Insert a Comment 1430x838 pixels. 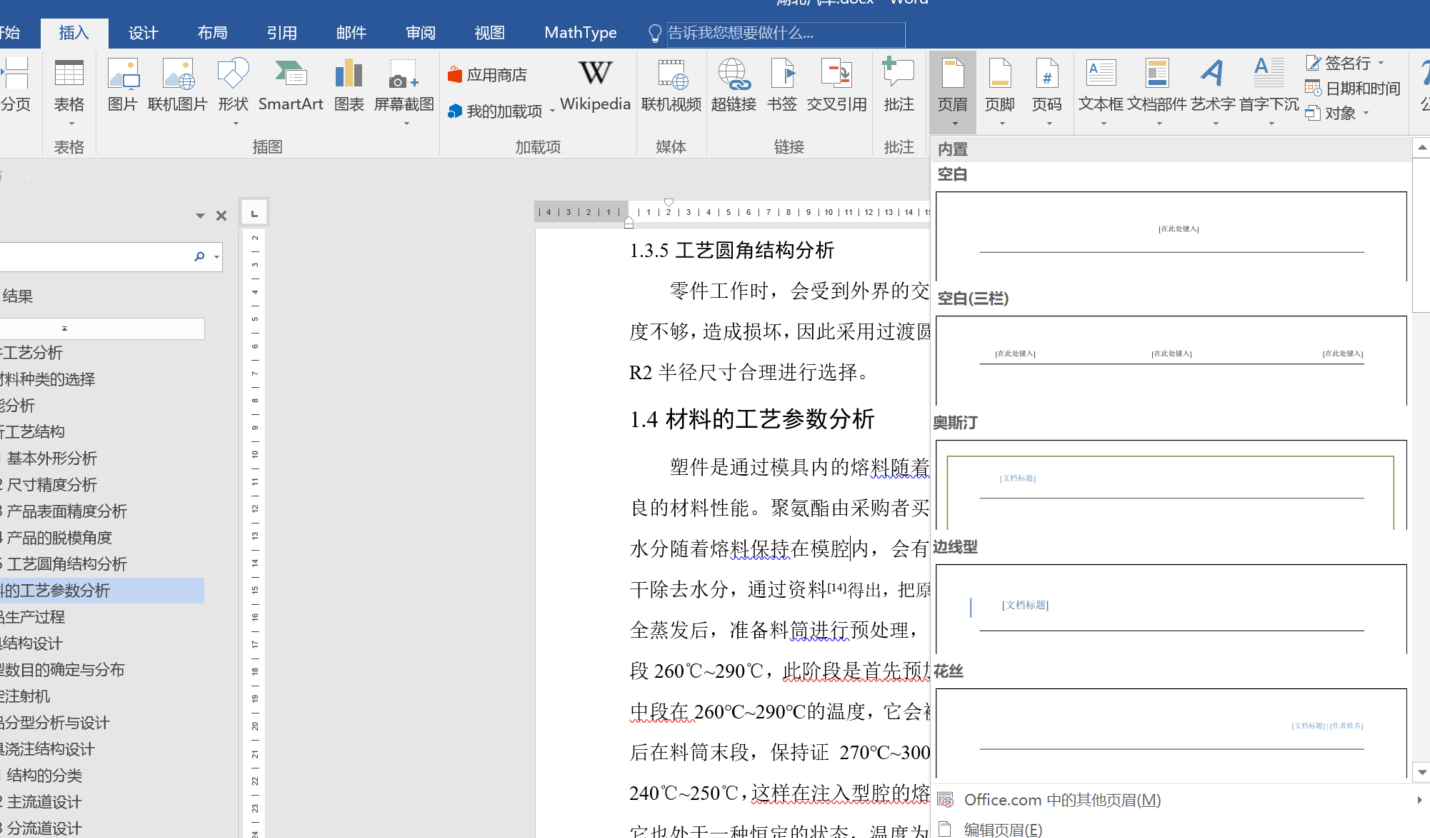pos(899,87)
